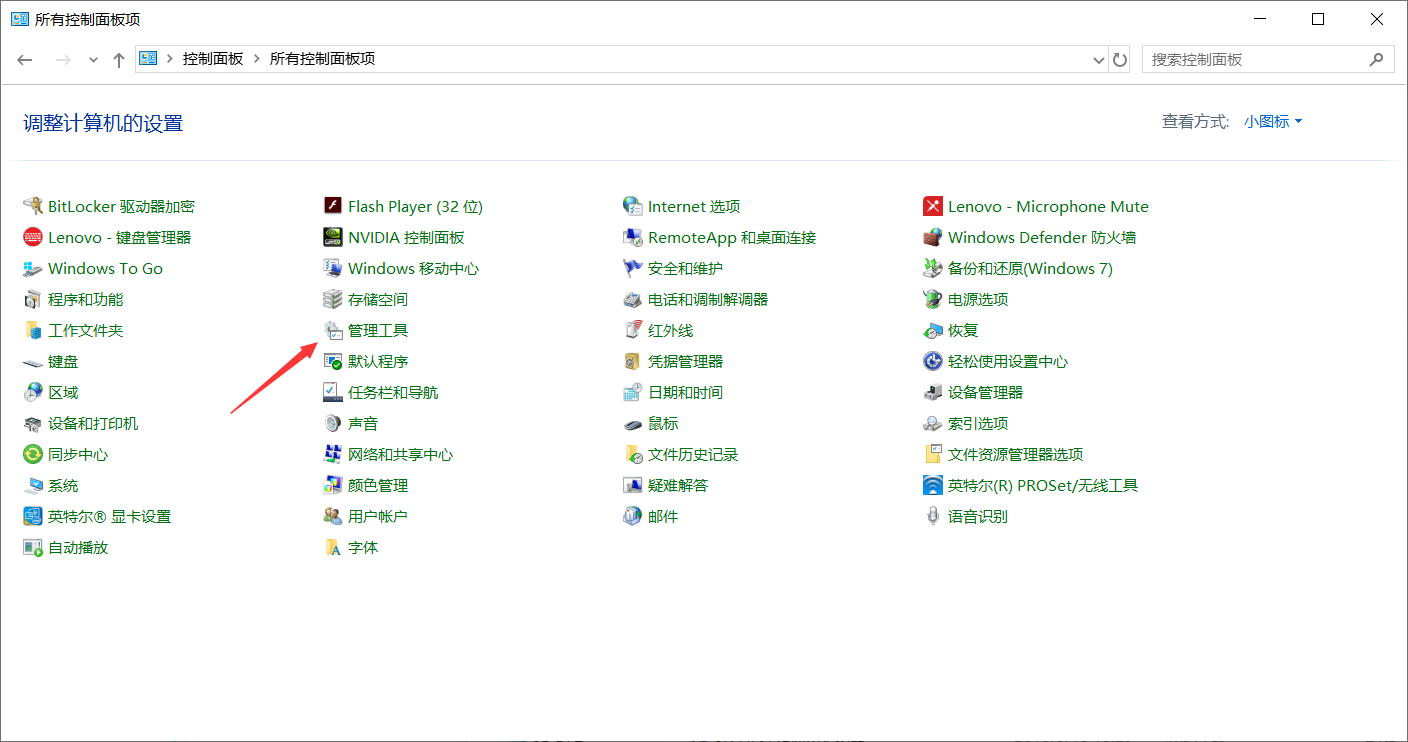
Task: Expand chevron before 控制面板 in address bar
Action: click(x=170, y=59)
